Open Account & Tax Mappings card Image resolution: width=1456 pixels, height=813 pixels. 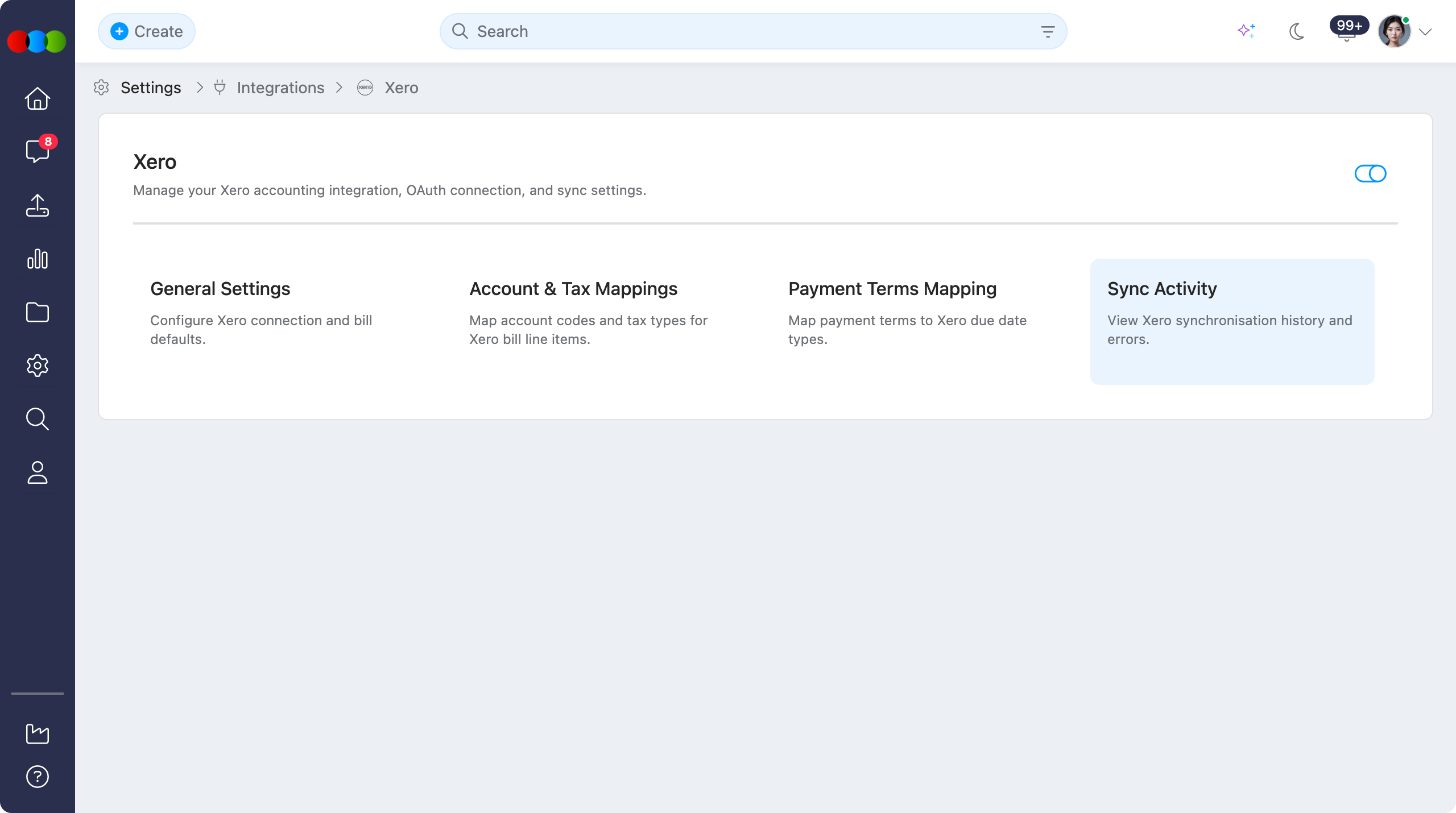point(594,322)
